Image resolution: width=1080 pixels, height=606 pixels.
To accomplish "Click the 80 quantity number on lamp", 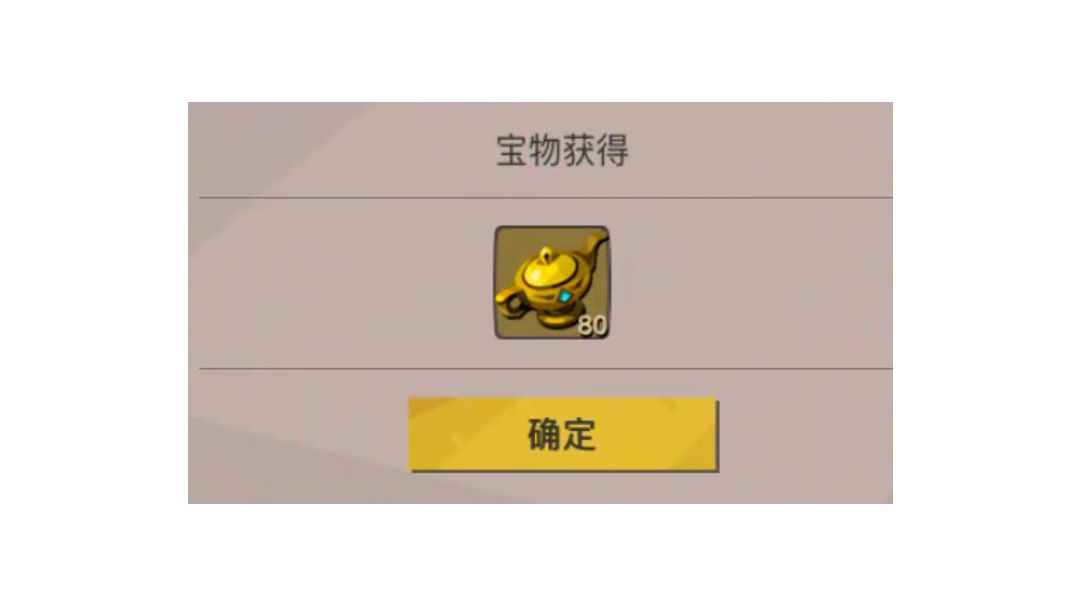I will point(592,325).
